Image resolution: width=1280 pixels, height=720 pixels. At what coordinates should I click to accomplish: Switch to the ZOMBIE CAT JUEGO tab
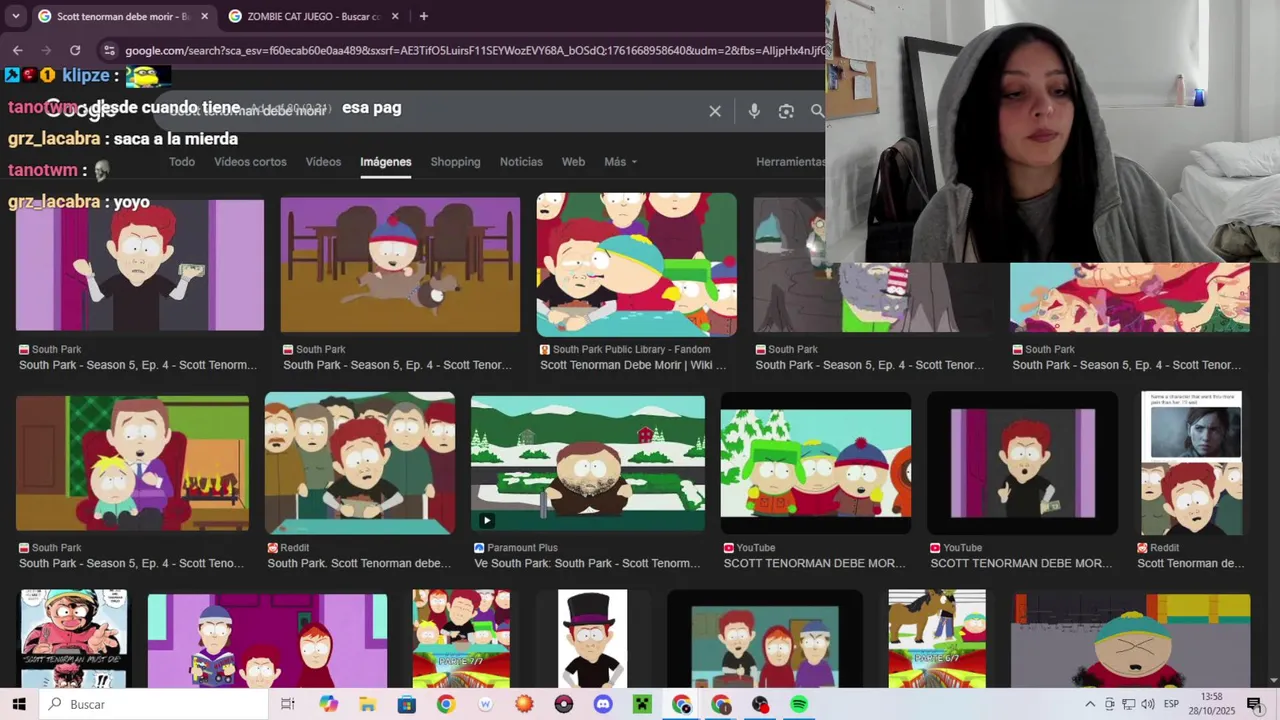tap(314, 16)
